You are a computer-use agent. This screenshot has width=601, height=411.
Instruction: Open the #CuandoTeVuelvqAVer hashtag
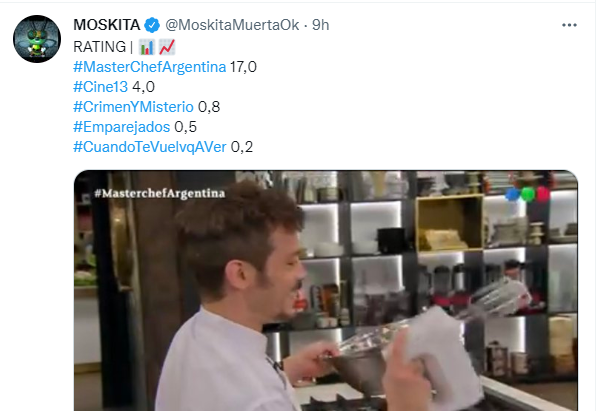tap(150, 147)
